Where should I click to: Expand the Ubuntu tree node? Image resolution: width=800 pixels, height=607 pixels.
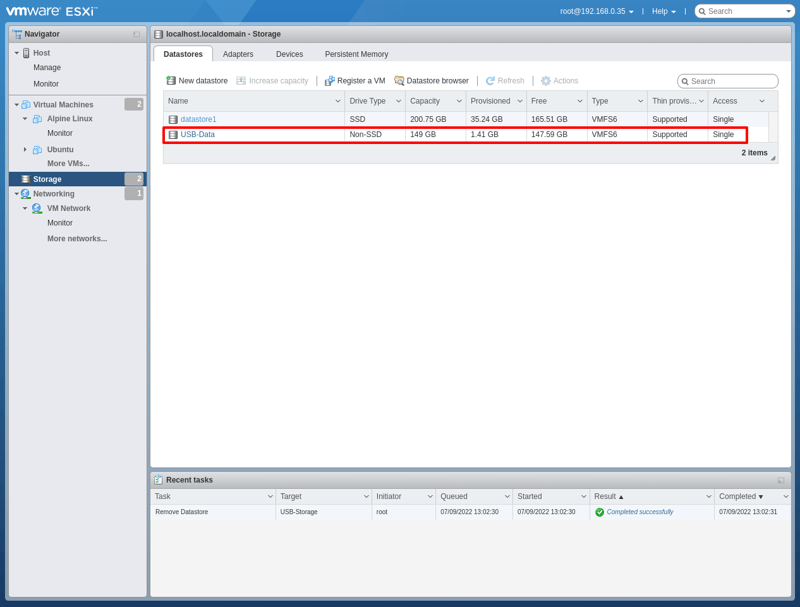25,150
